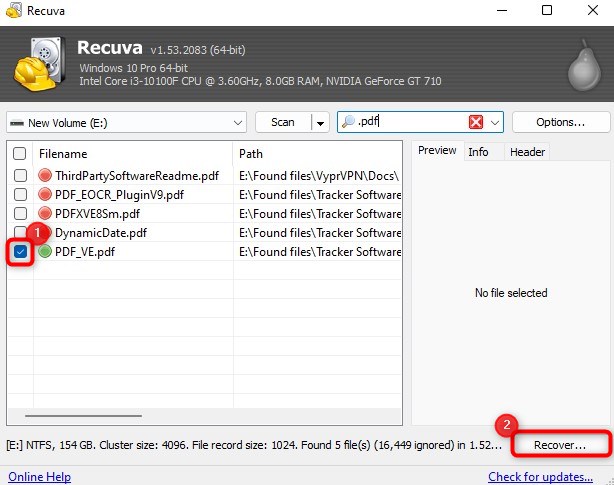Close the Recuva window

pos(593,10)
